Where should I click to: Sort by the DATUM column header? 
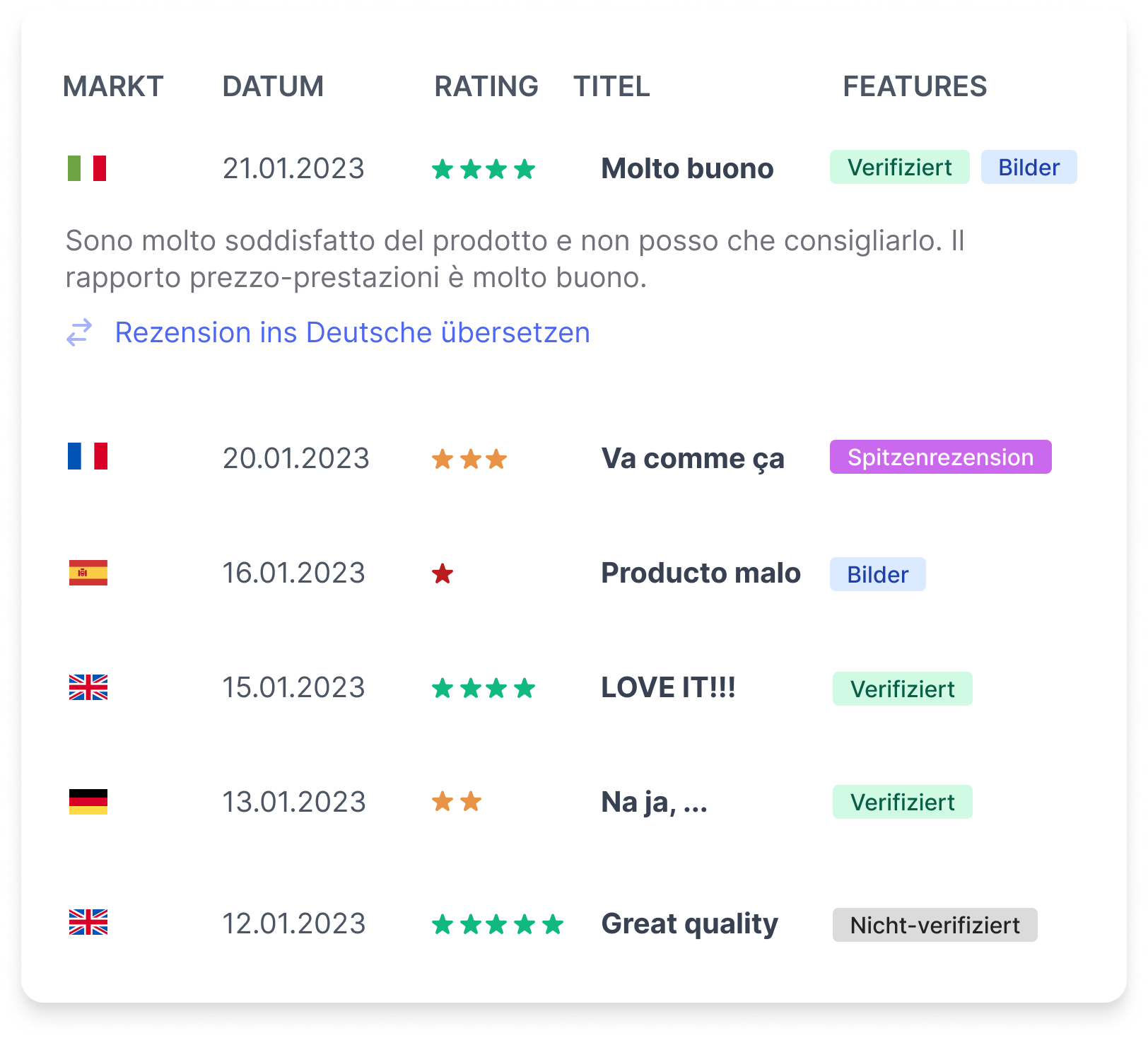pyautogui.click(x=273, y=86)
